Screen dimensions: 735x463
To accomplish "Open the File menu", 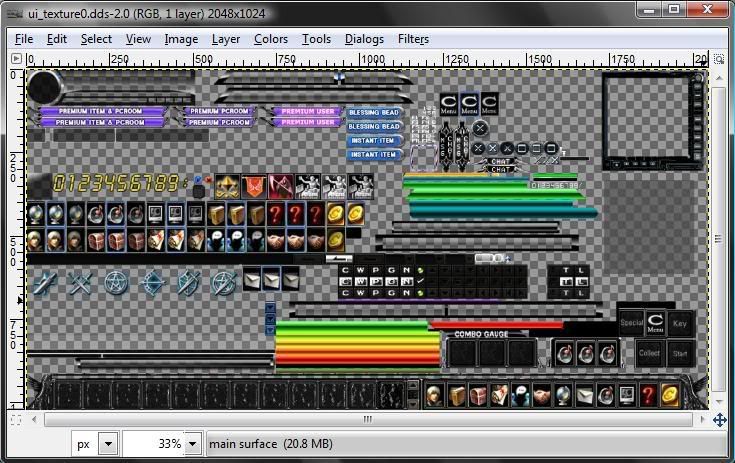I will pos(24,39).
